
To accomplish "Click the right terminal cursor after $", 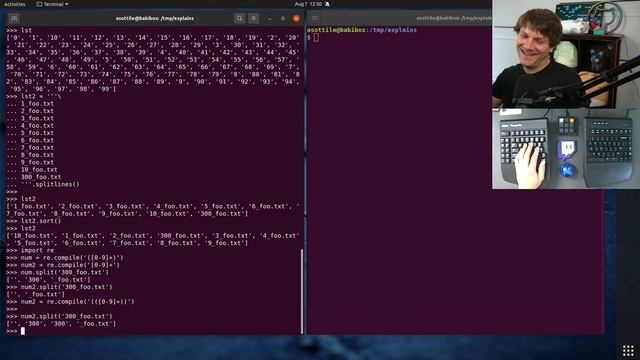I will (x=316, y=38).
